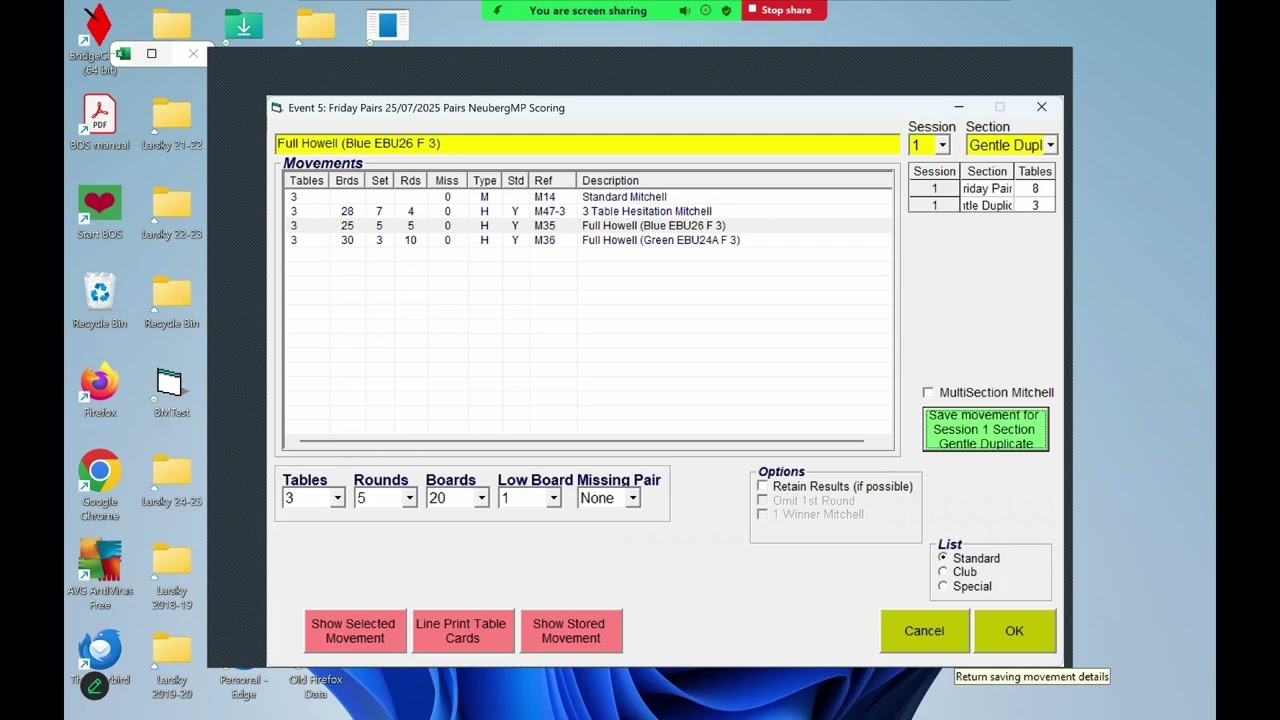The image size is (1280, 720).
Task: Tick Retain Results (if possible)
Action: [x=763, y=486]
